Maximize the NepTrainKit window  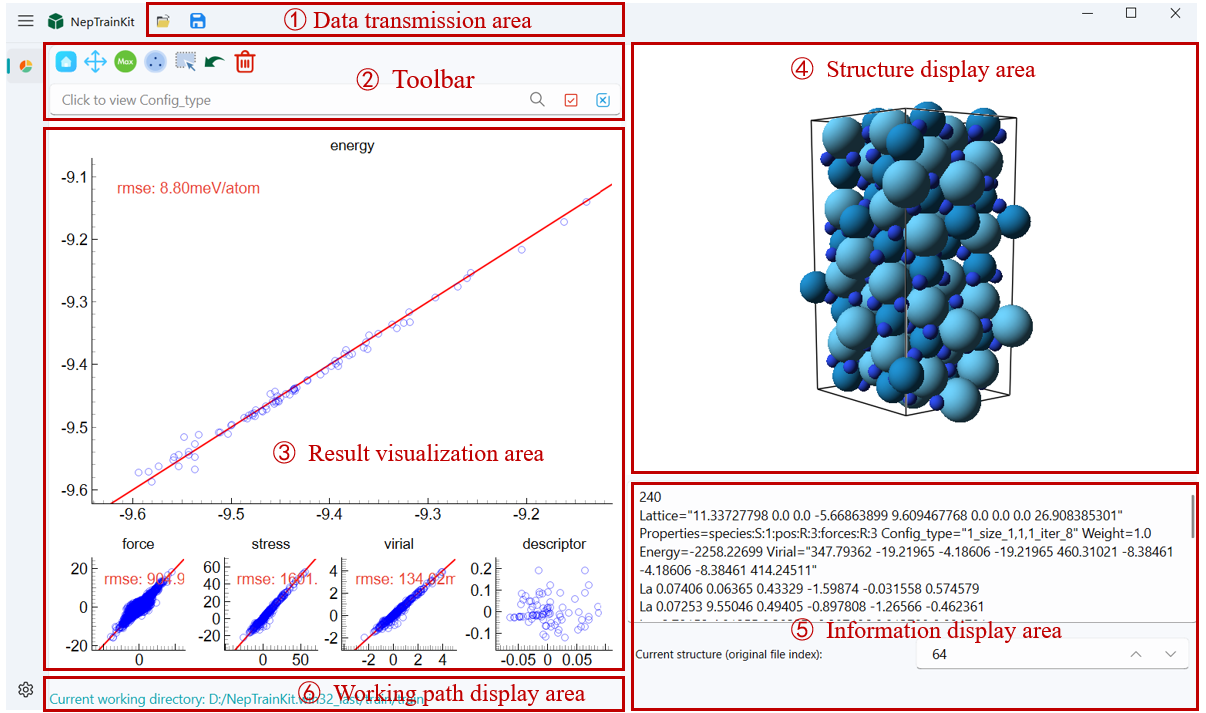tap(1131, 13)
